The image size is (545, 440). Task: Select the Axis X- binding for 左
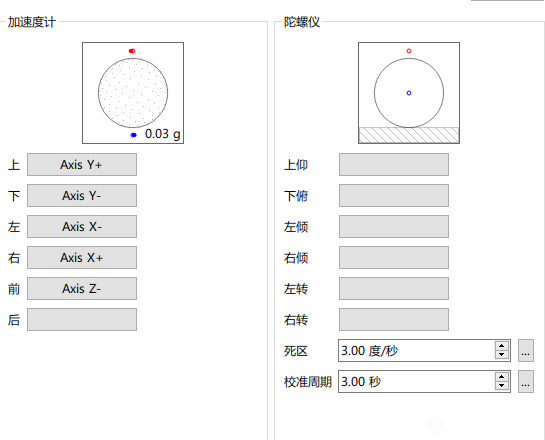(82, 226)
